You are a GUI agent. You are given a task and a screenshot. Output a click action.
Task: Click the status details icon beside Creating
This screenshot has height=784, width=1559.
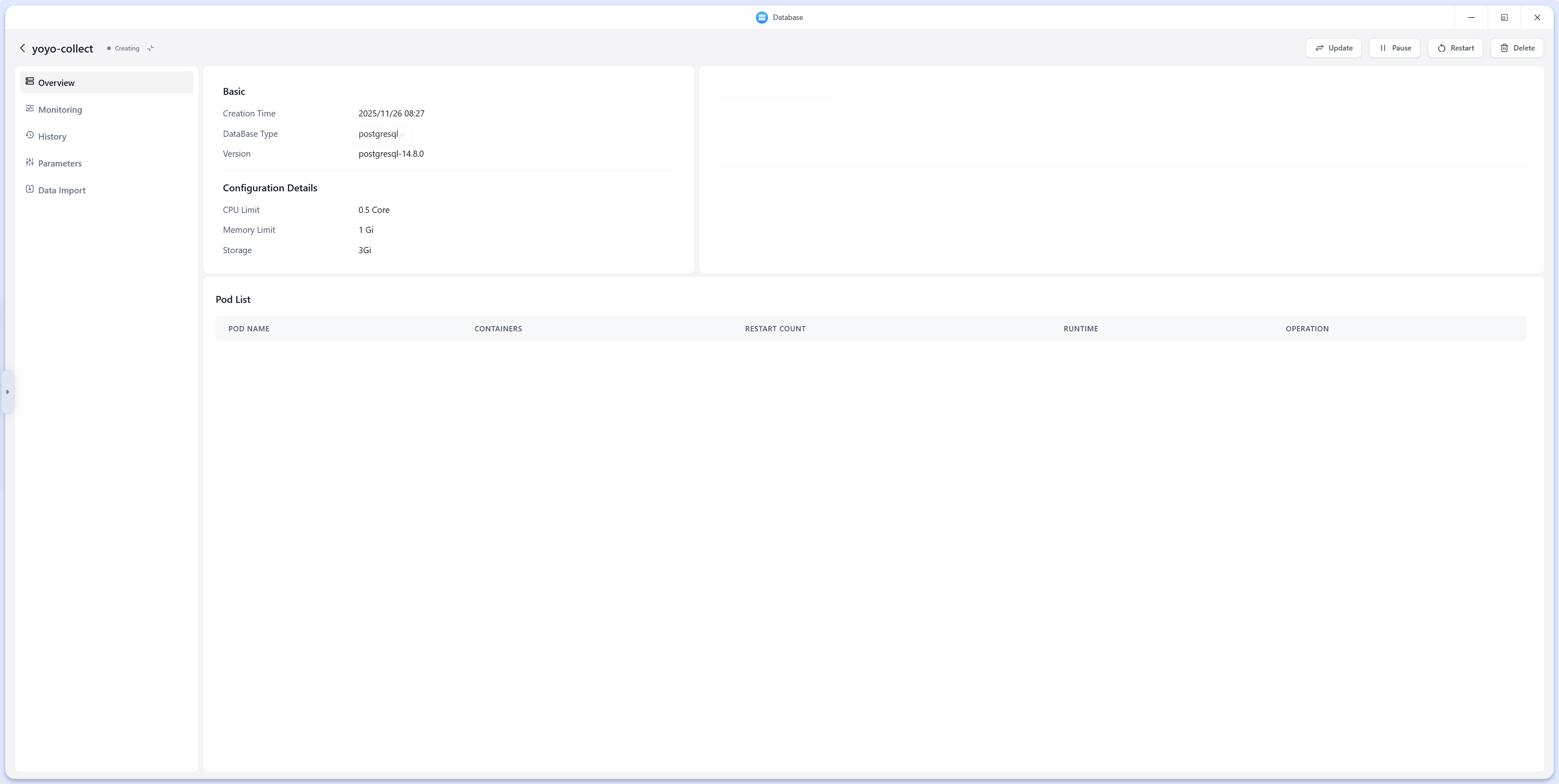tap(151, 48)
